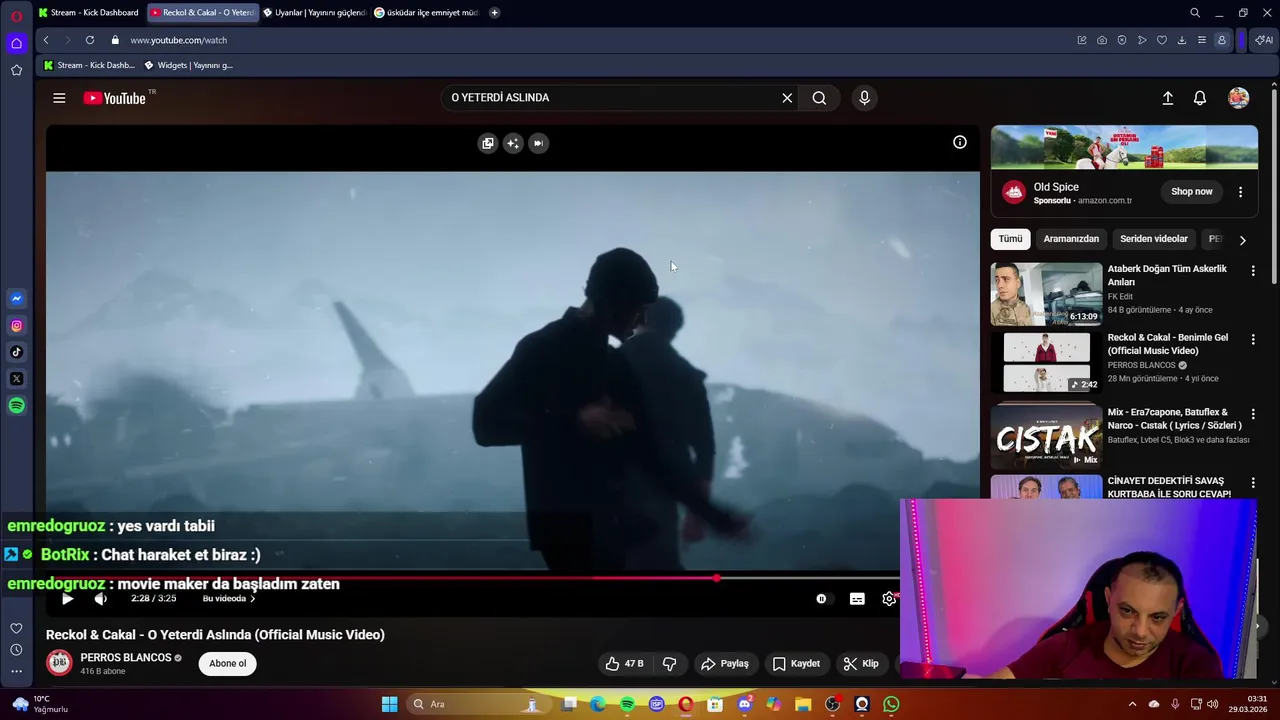Switch to 'üsküdar ilçe emniyet' browser tab
The image size is (1280, 720).
[x=426, y=13]
